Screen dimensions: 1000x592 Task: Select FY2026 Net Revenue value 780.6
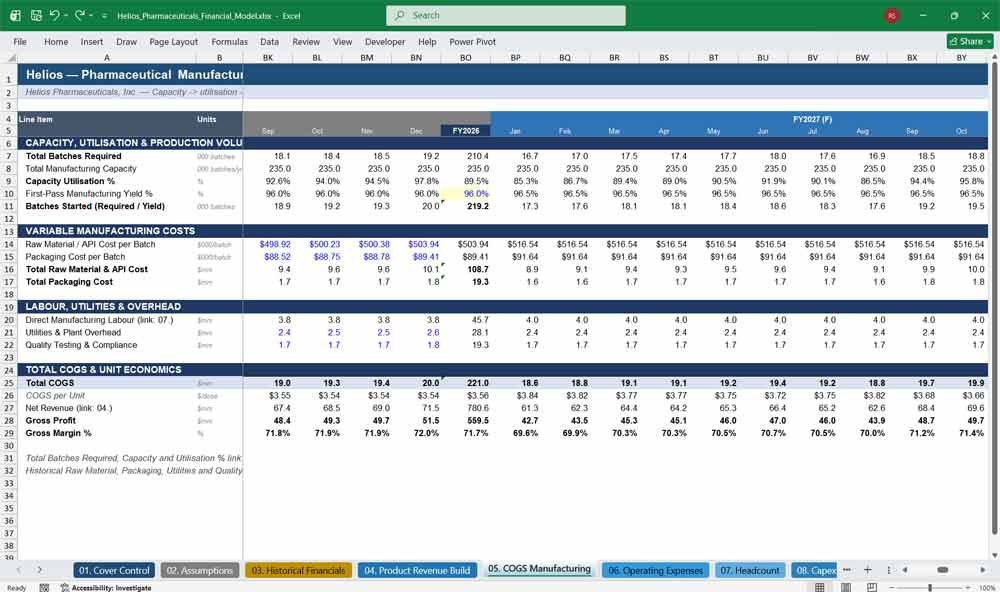pos(466,408)
